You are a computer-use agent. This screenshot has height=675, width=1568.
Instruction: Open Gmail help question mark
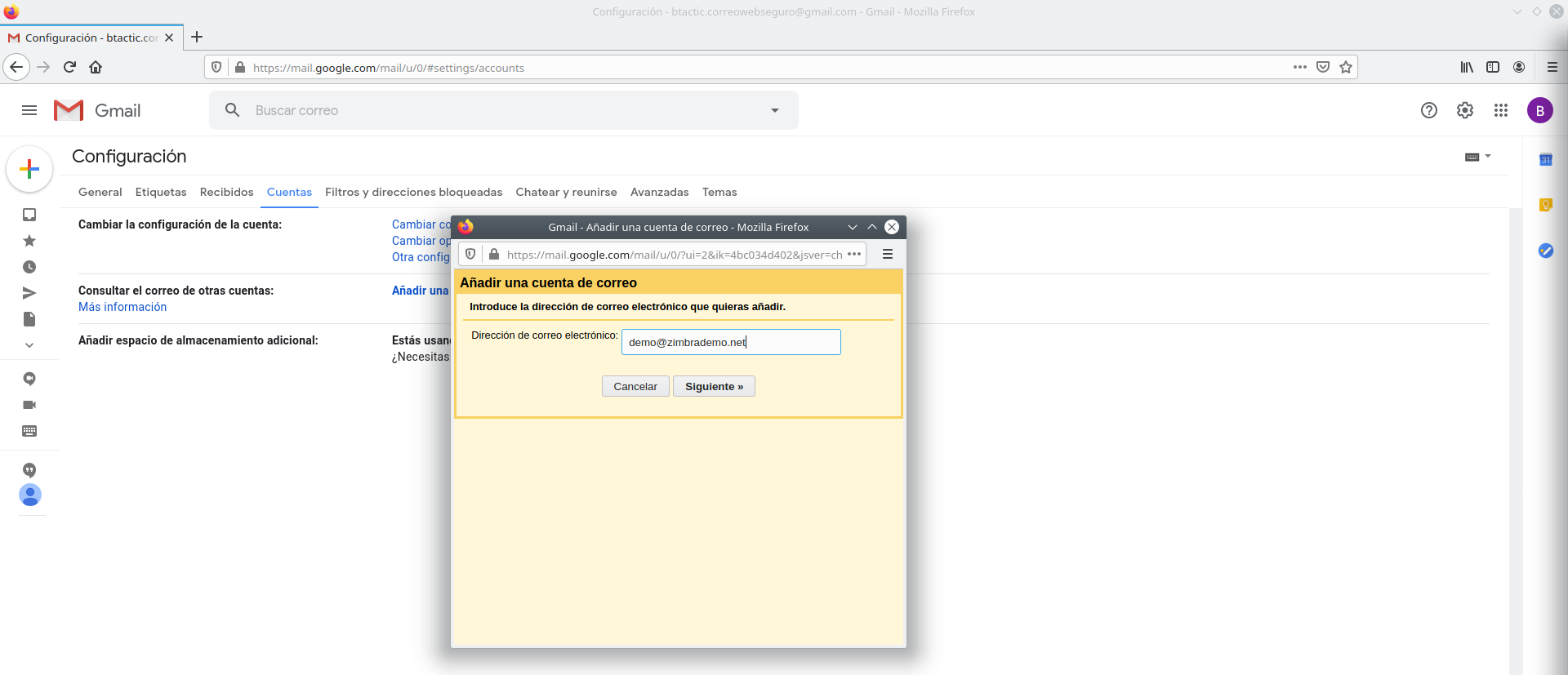(1429, 110)
